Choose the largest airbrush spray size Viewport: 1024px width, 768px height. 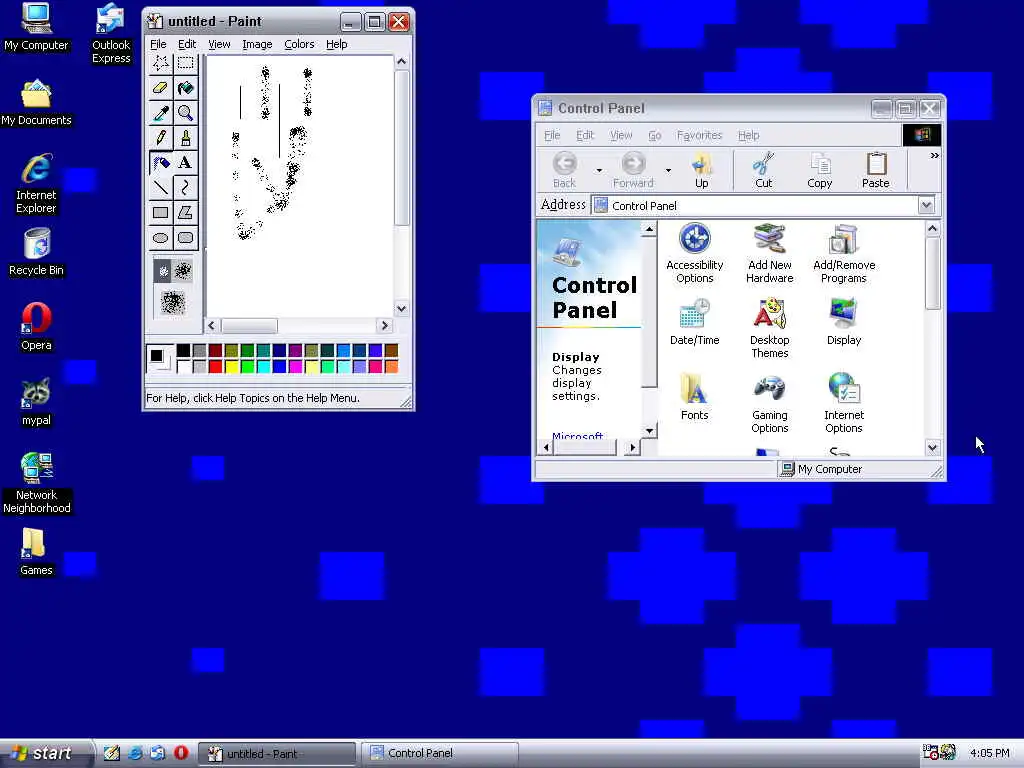point(173,302)
